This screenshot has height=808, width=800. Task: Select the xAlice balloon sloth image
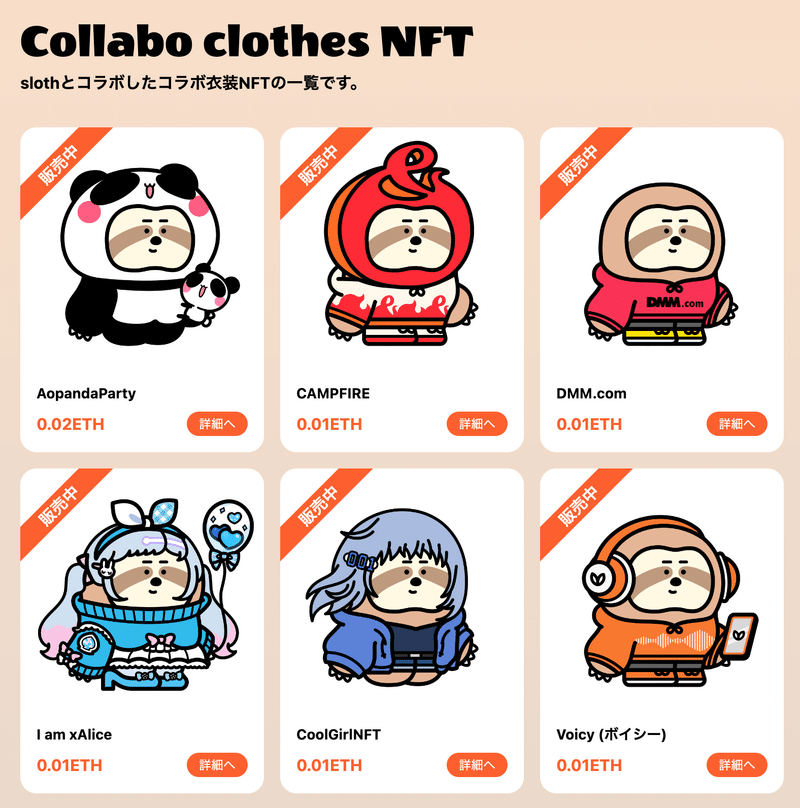pyautogui.click(x=146, y=594)
